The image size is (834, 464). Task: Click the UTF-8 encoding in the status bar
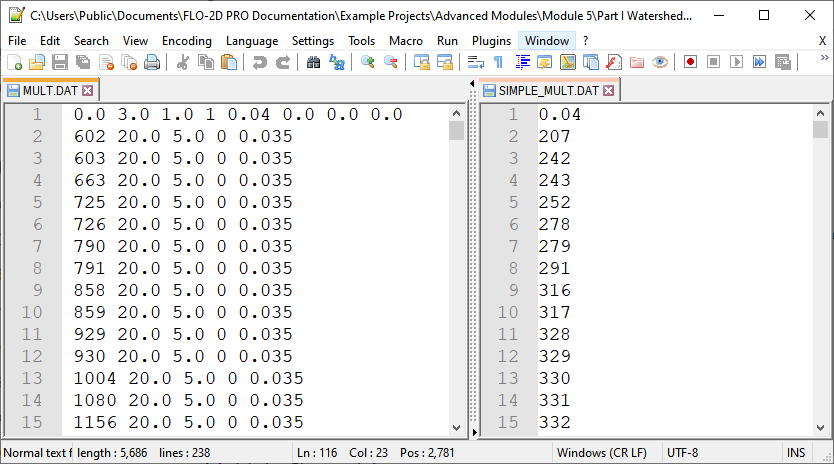[685, 453]
